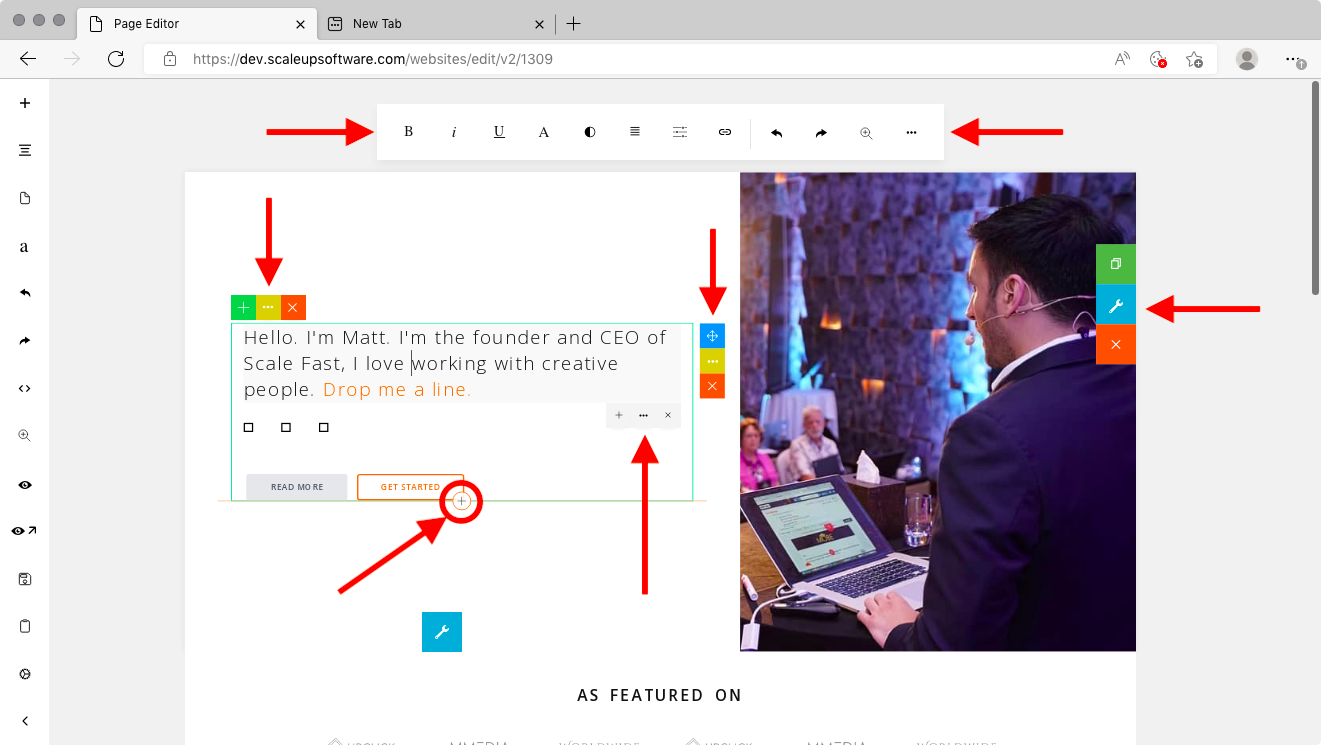Open the half-circle contrast icon in toolbar
The width and height of the screenshot is (1321, 745).
click(590, 132)
